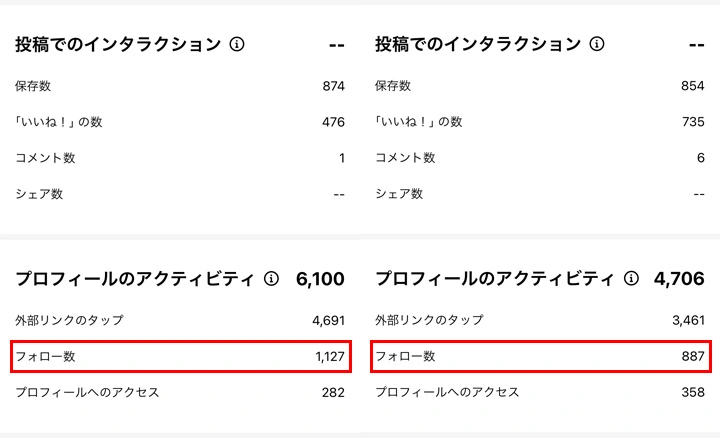Click info icon beside right 投稿でのインタラクション

pyautogui.click(x=597, y=44)
